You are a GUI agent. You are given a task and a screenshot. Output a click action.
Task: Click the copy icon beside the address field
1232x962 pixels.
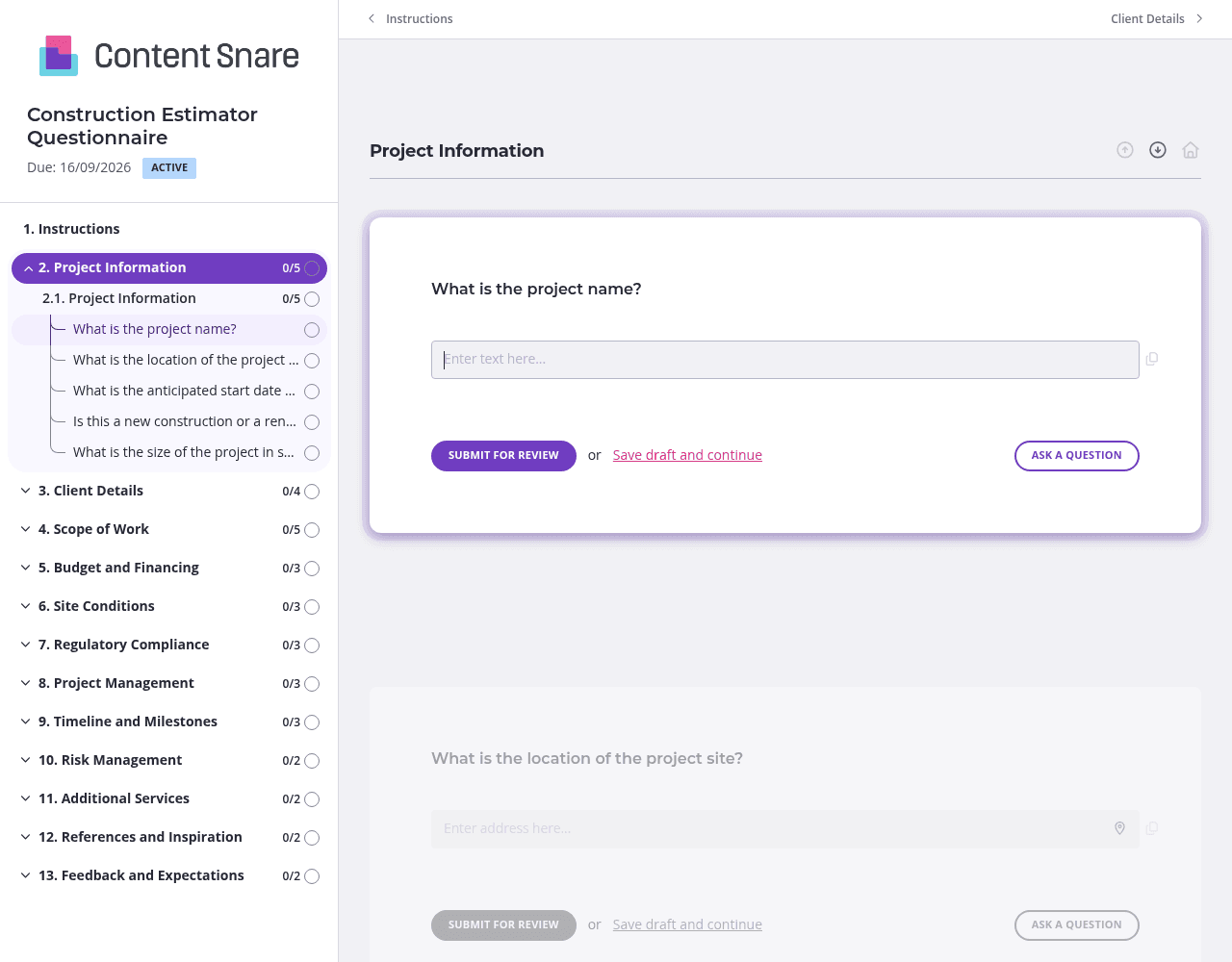[1152, 828]
